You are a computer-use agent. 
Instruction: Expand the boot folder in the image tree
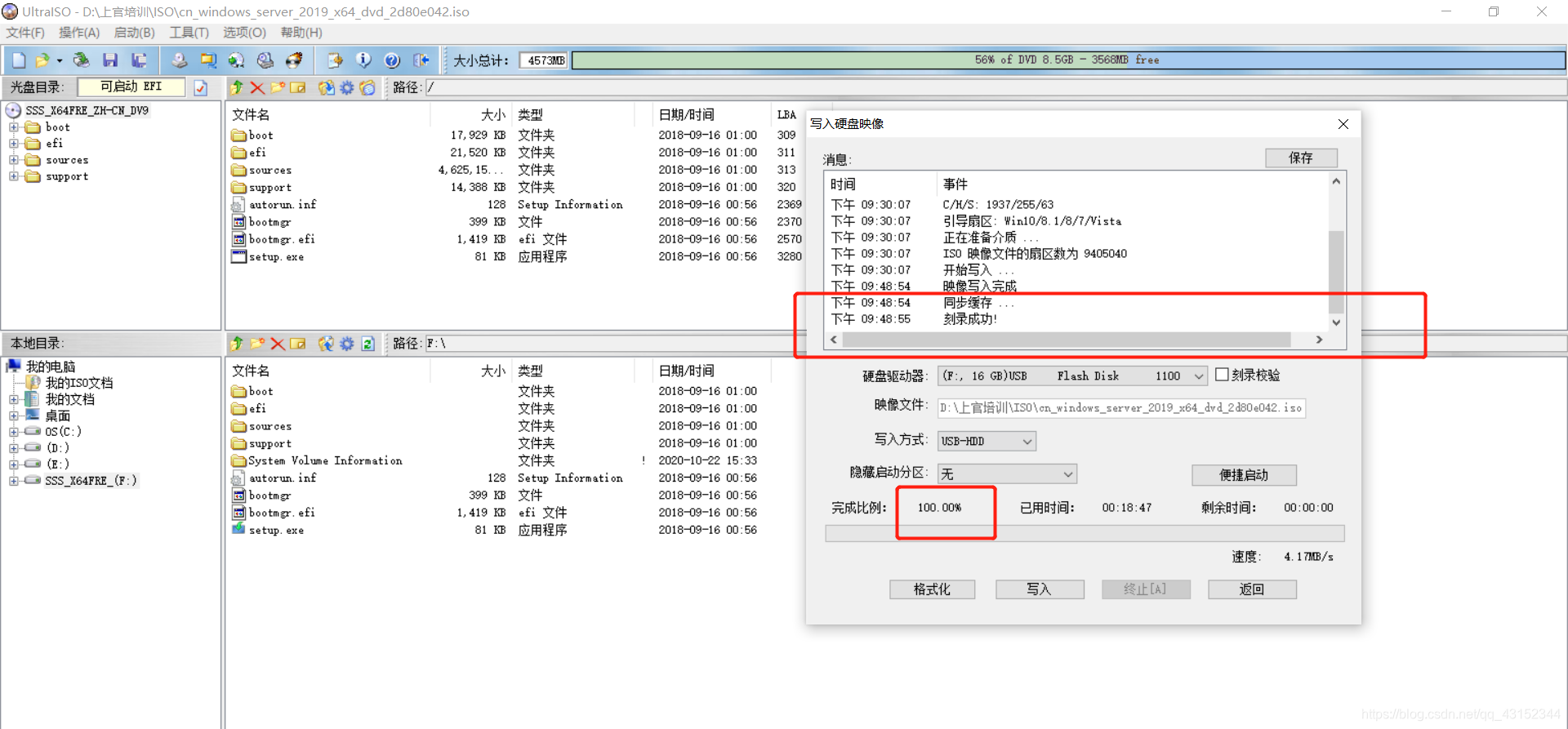coord(13,127)
